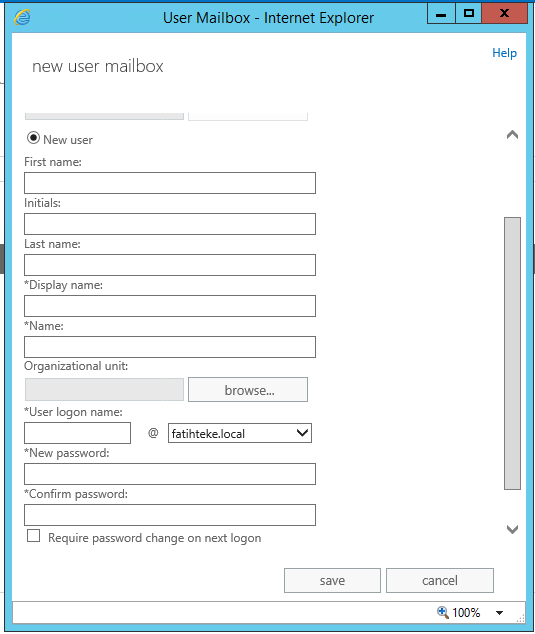This screenshot has width=535, height=634.
Task: Click the Internet Explorer logo icon
Action: tap(22, 17)
